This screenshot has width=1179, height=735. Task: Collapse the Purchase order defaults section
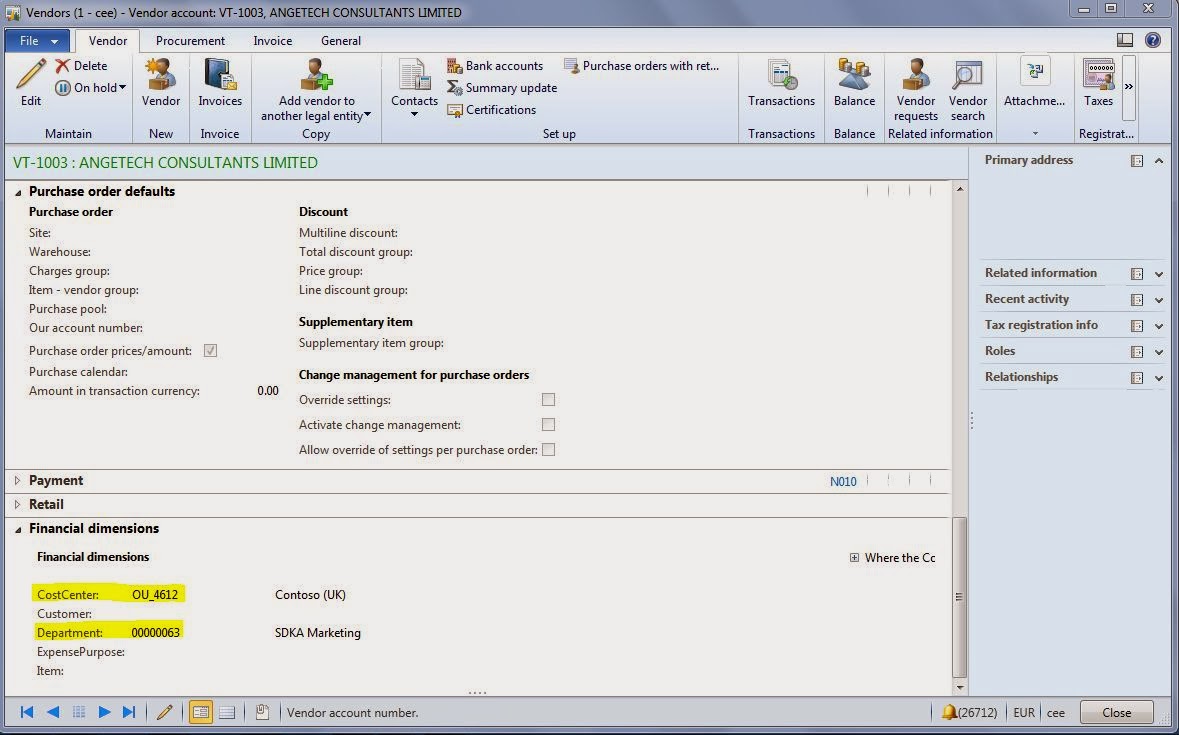(x=17, y=190)
